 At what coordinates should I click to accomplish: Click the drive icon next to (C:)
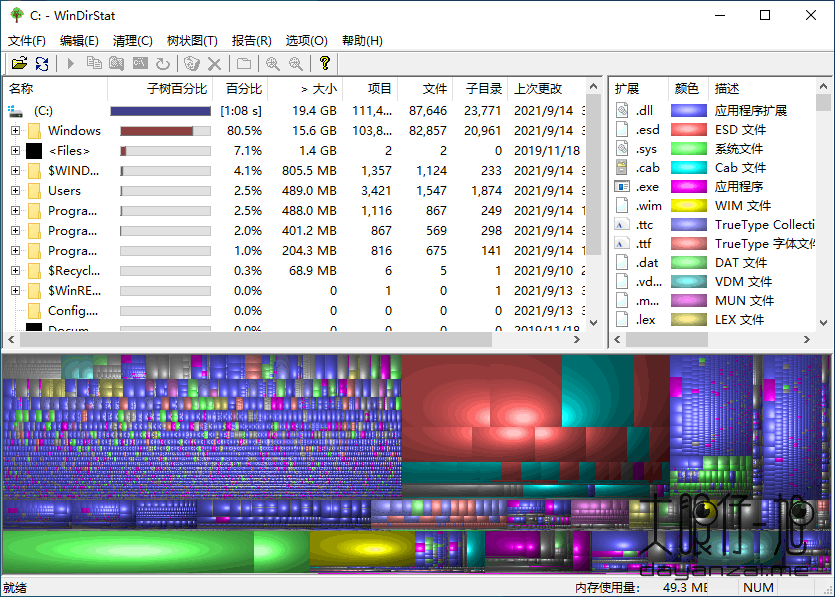pos(15,111)
